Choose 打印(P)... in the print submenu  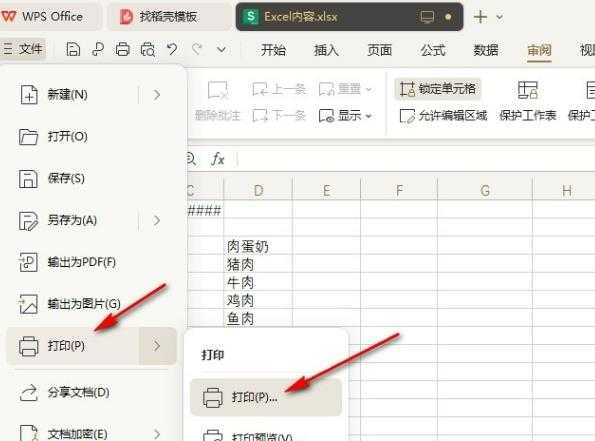[266, 397]
